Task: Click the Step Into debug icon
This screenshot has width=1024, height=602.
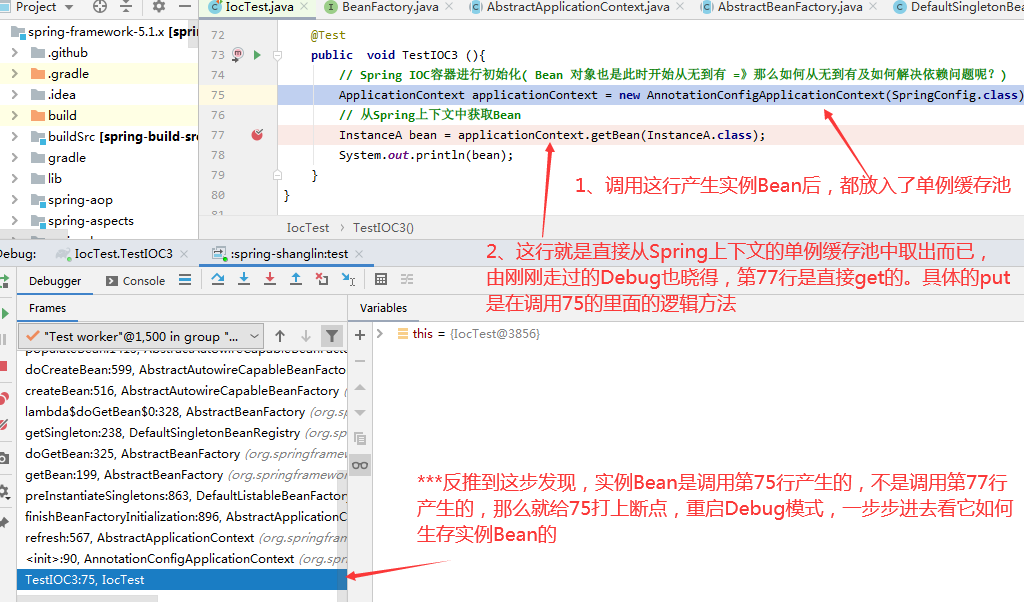Action: coord(244,279)
